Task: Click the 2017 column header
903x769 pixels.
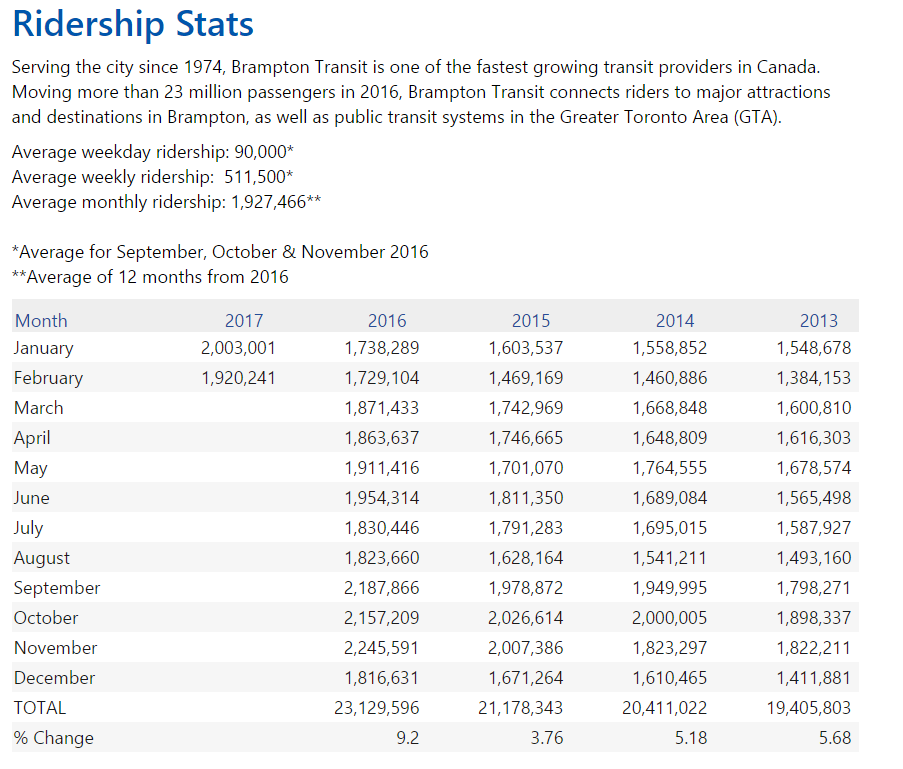Action: tap(244, 321)
